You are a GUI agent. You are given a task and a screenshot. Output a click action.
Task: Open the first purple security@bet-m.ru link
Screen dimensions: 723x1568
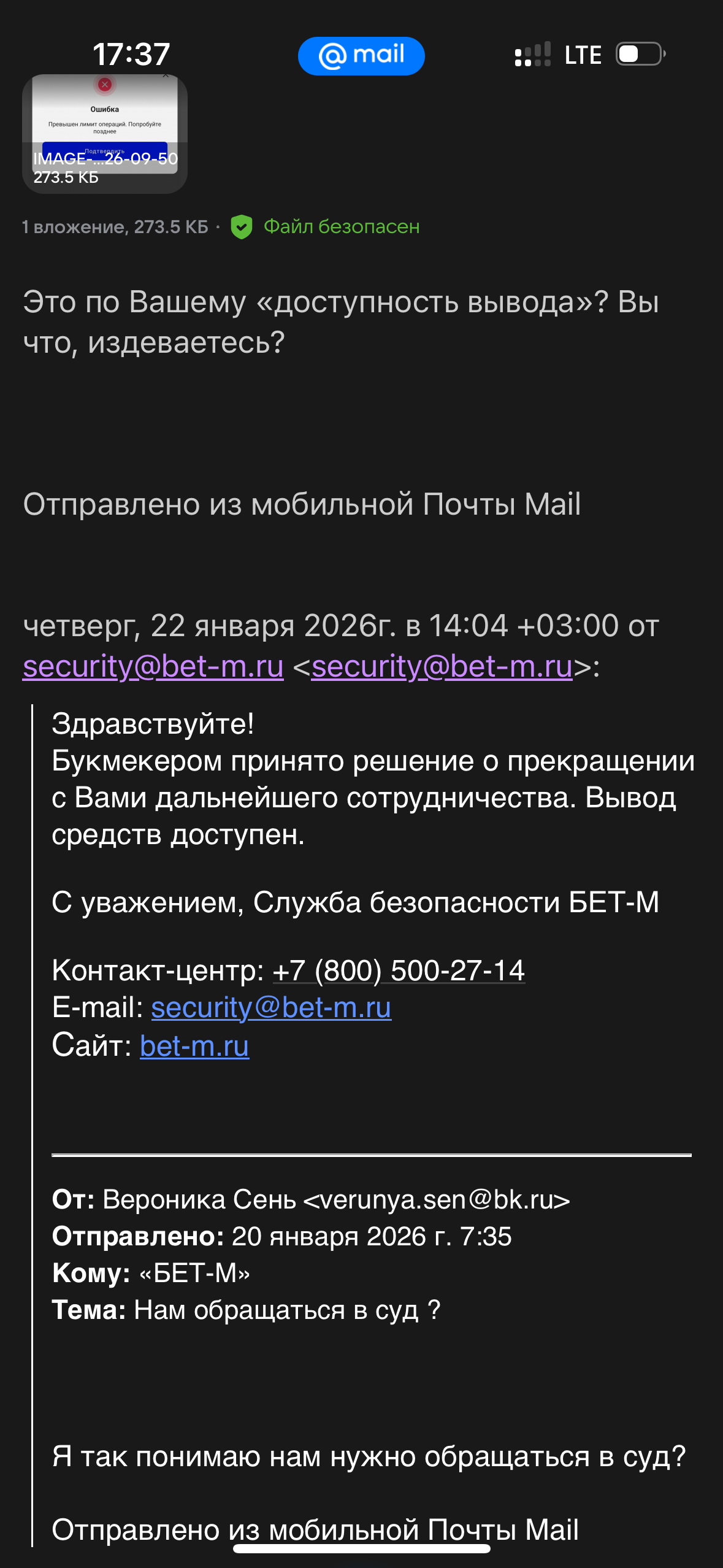[153, 666]
